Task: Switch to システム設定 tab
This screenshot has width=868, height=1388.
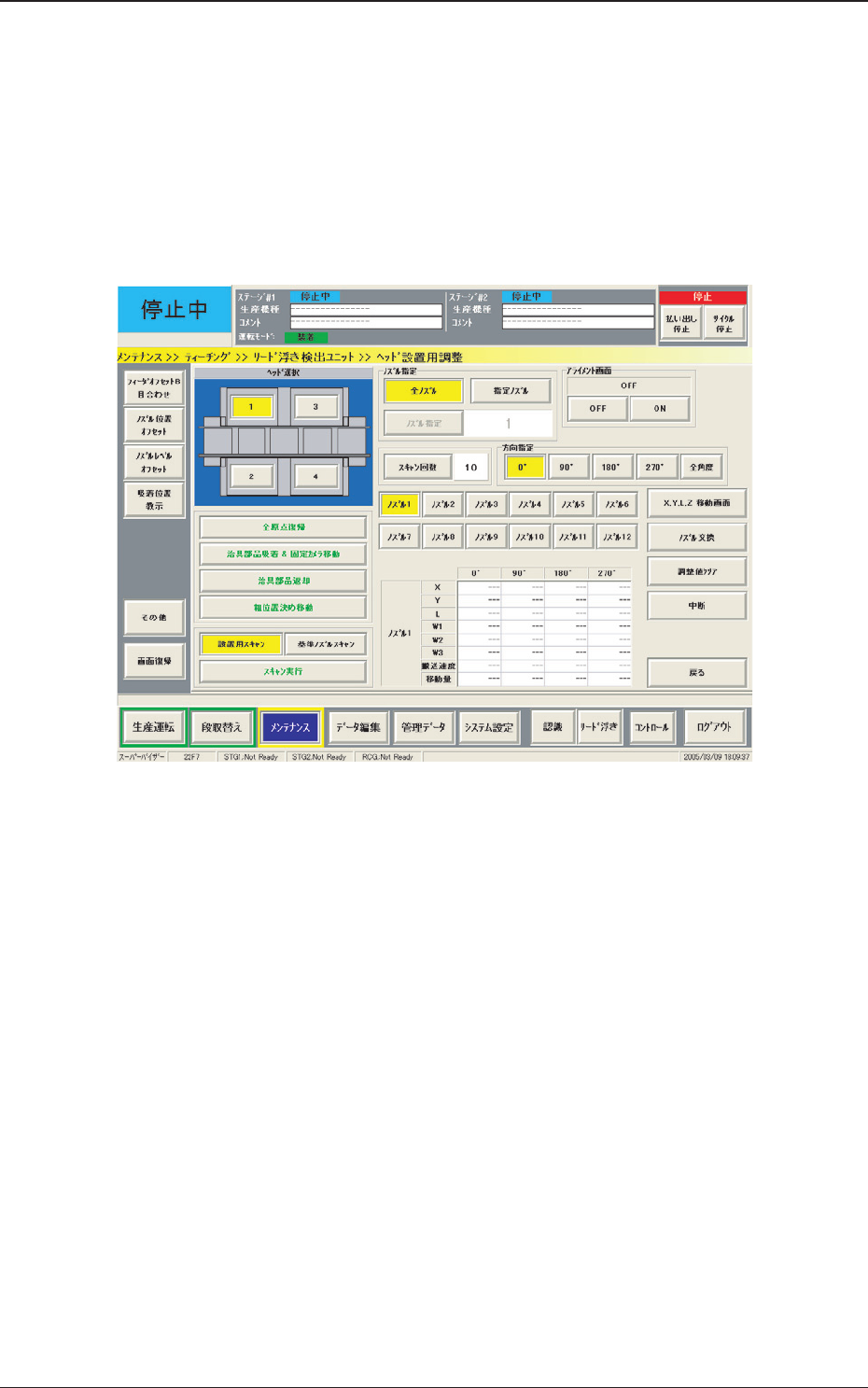Action: pyautogui.click(x=489, y=727)
